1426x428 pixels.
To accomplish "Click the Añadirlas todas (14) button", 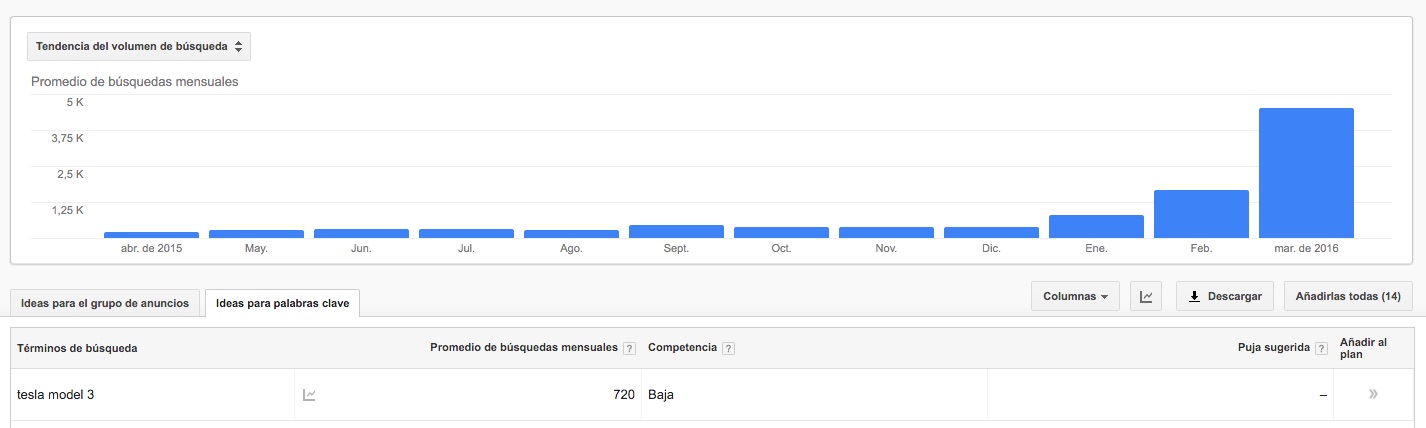I will 1348,296.
